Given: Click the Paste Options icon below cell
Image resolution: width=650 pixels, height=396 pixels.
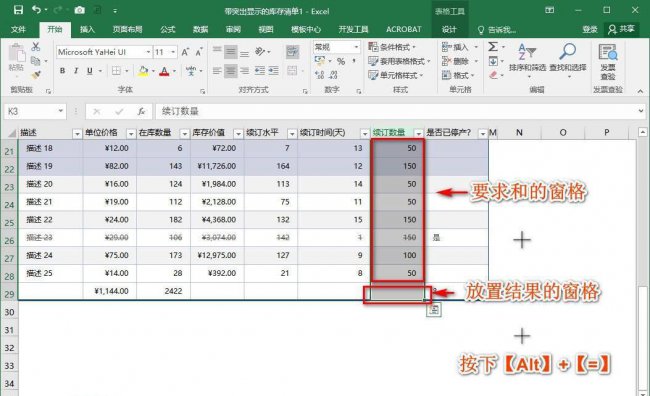Looking at the screenshot, I should tap(434, 309).
